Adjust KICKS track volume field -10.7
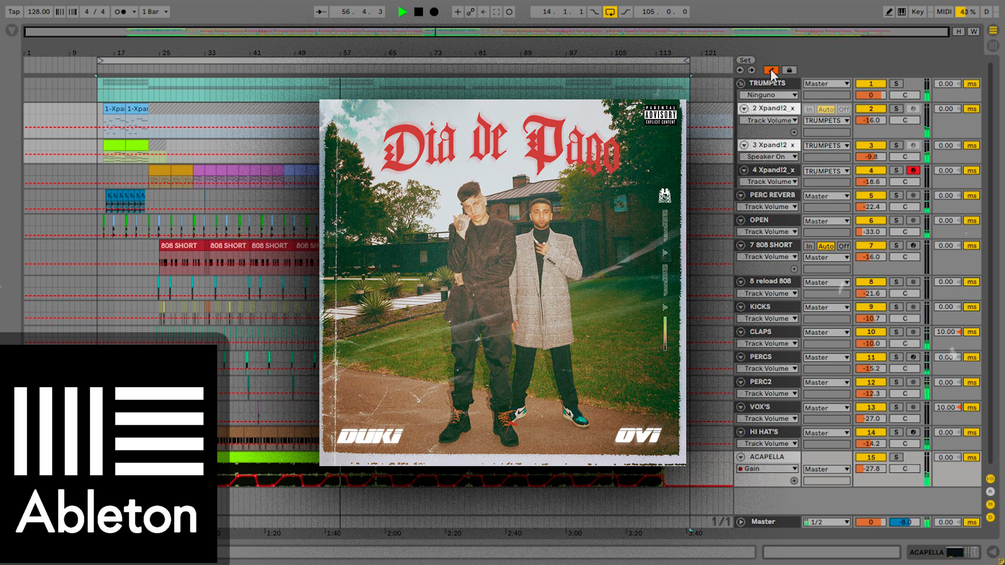 870,318
